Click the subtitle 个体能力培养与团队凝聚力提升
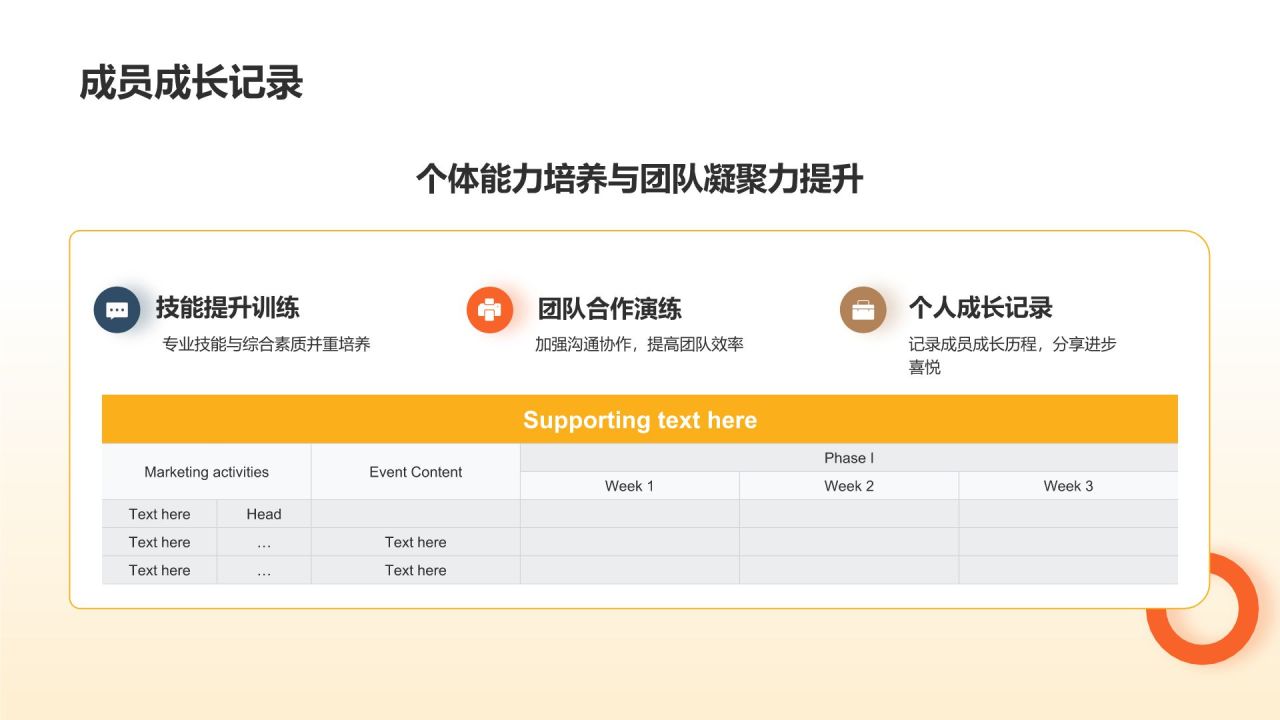The width and height of the screenshot is (1280, 720). point(639,180)
